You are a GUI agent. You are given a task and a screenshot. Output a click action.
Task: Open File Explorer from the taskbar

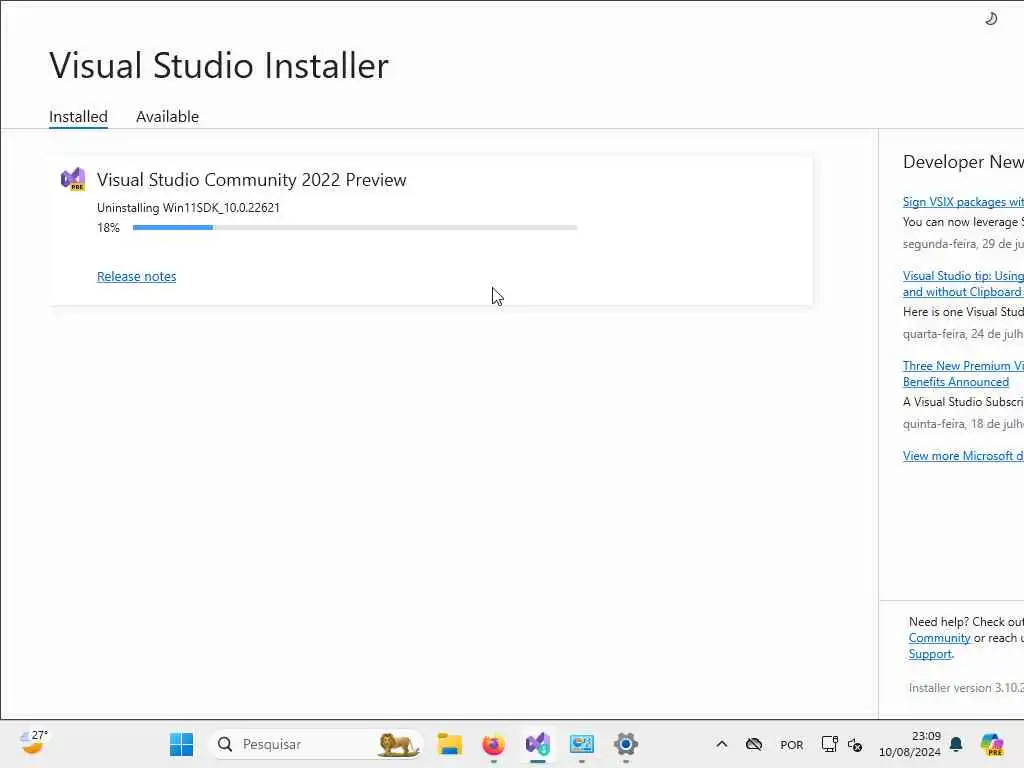click(449, 744)
